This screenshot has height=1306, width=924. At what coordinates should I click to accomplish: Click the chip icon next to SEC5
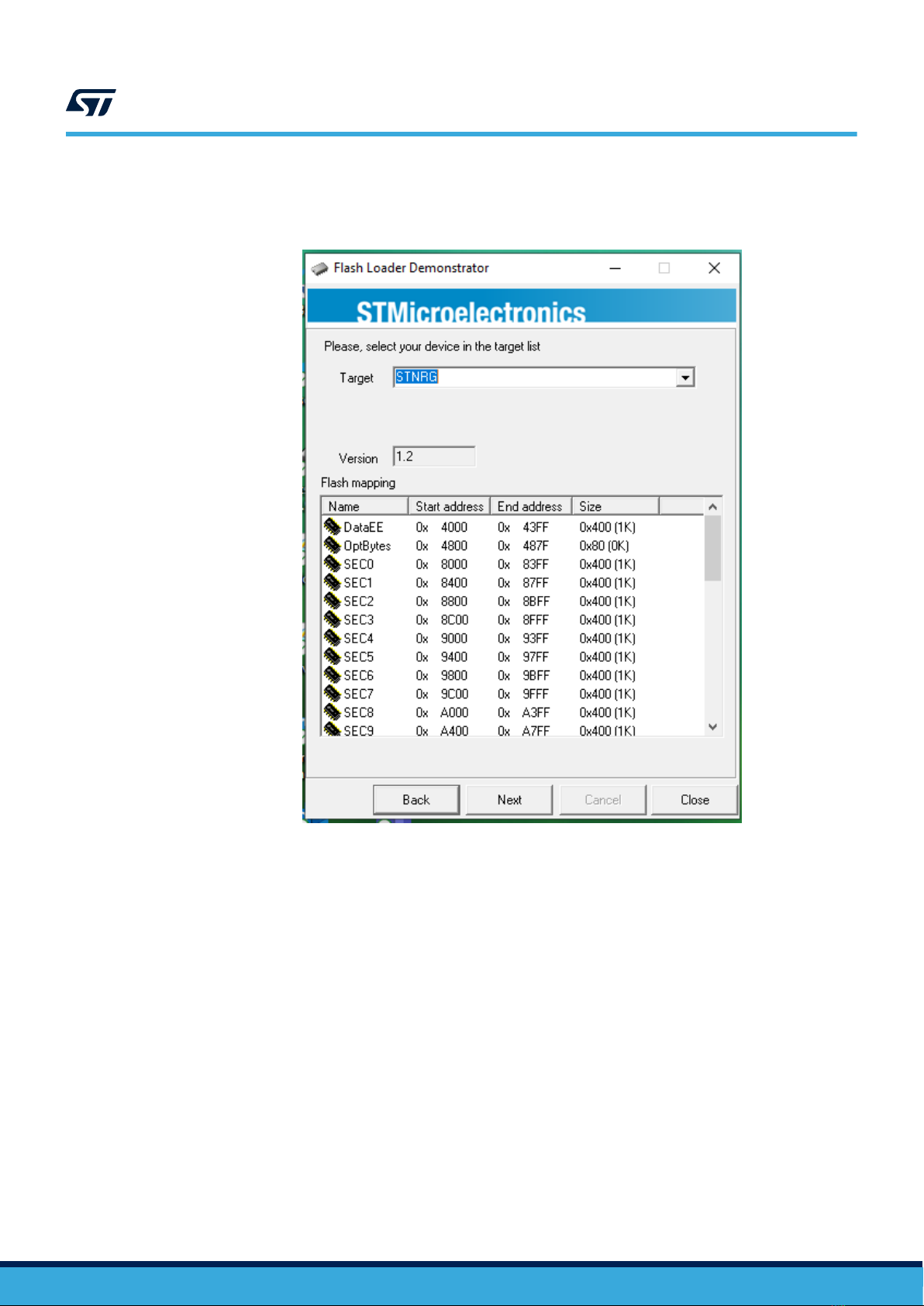[333, 657]
